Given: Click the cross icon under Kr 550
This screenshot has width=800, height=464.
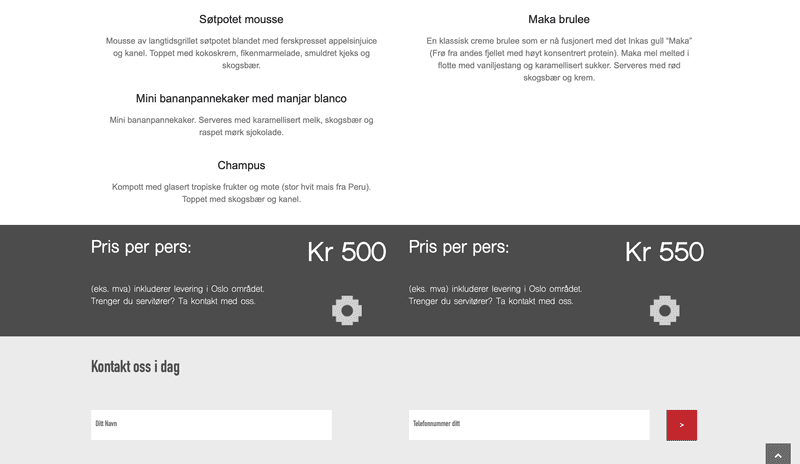Looking at the screenshot, I should (x=665, y=310).
